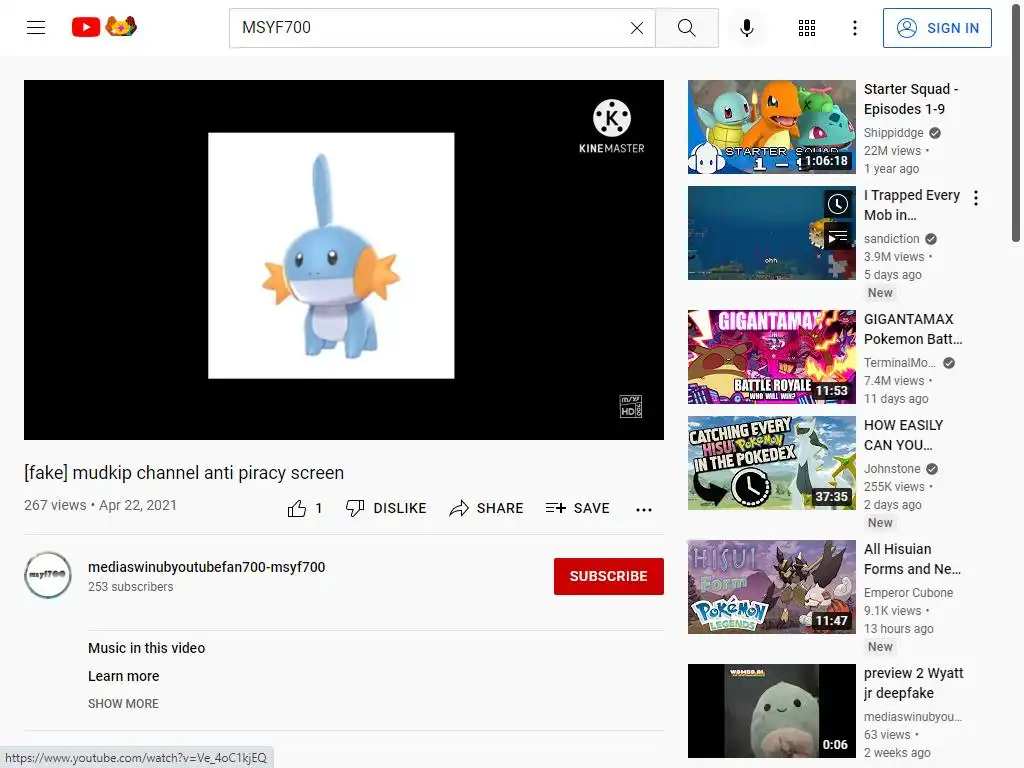This screenshot has width=1024, height=768.
Task: Search with your voice microphone
Action: [747, 27]
